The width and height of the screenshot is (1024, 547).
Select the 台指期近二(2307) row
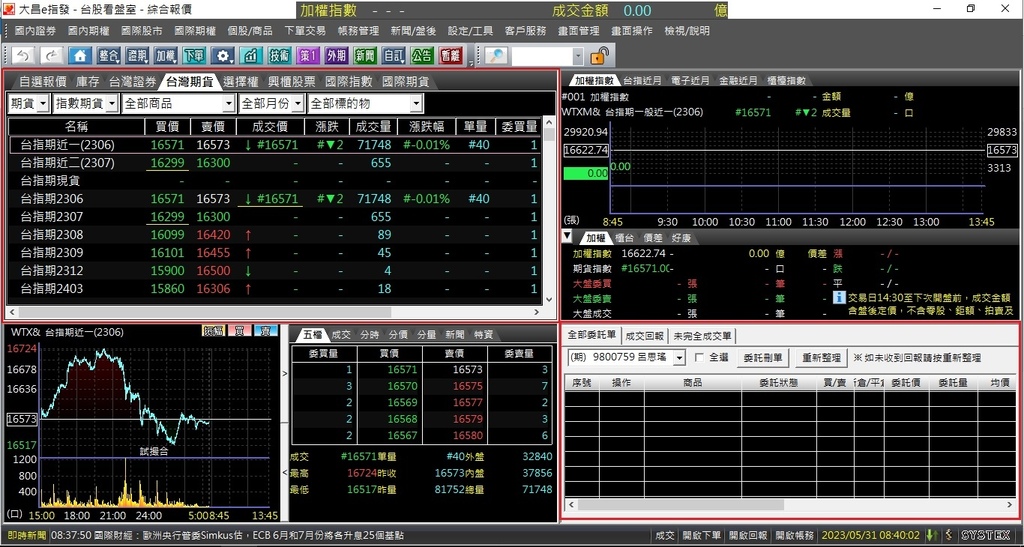[273, 163]
